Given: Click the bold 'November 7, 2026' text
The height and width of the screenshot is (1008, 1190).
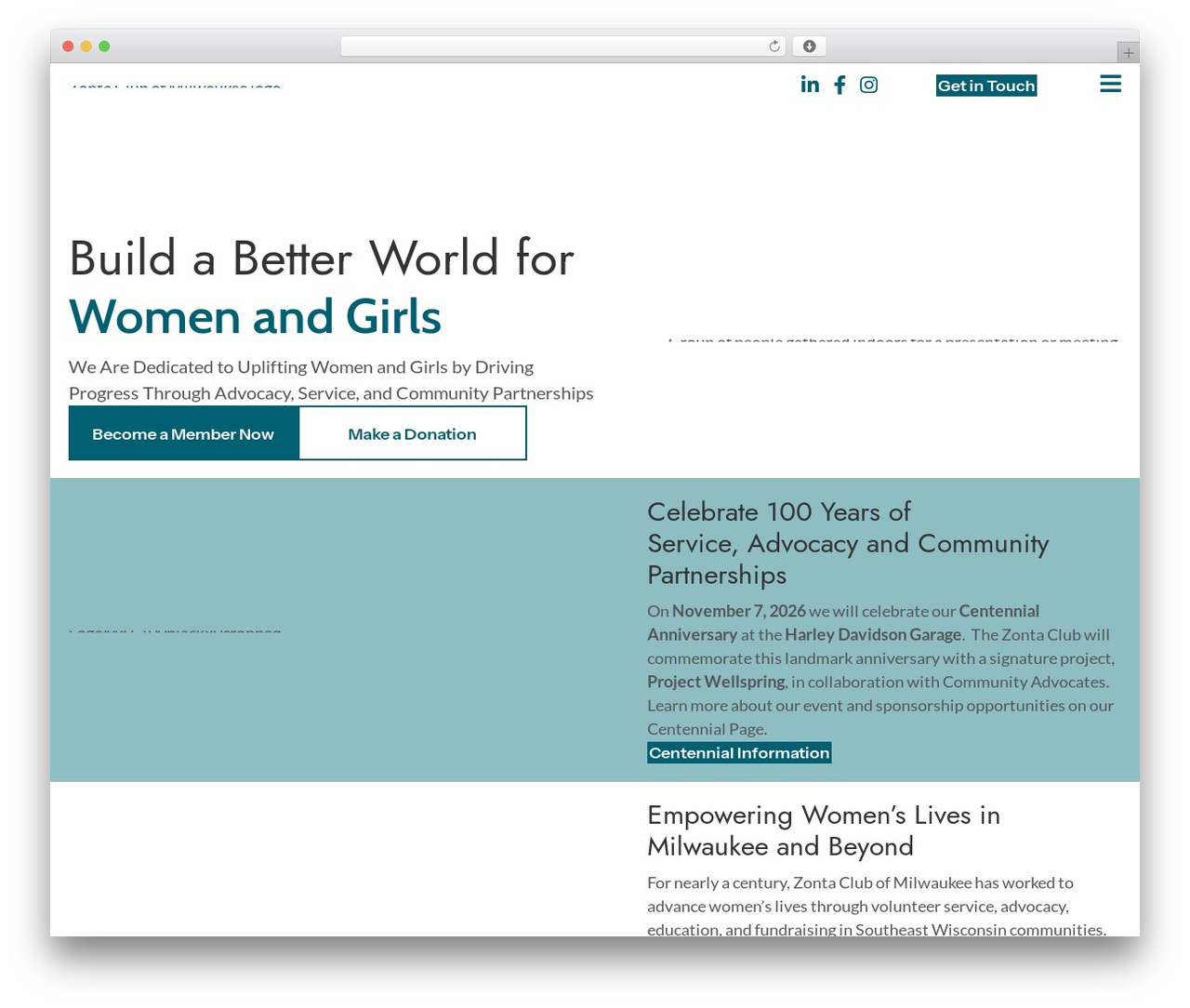Looking at the screenshot, I should (739, 611).
